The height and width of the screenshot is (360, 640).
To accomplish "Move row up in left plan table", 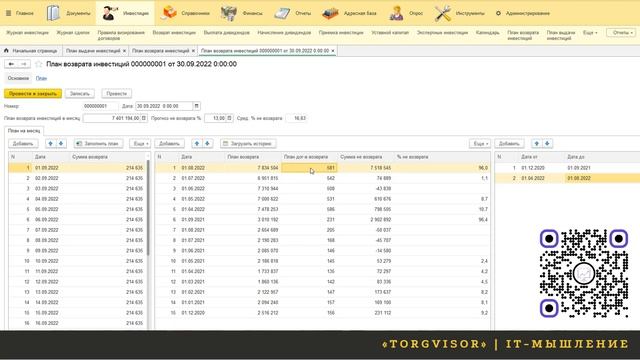I will click(51, 144).
